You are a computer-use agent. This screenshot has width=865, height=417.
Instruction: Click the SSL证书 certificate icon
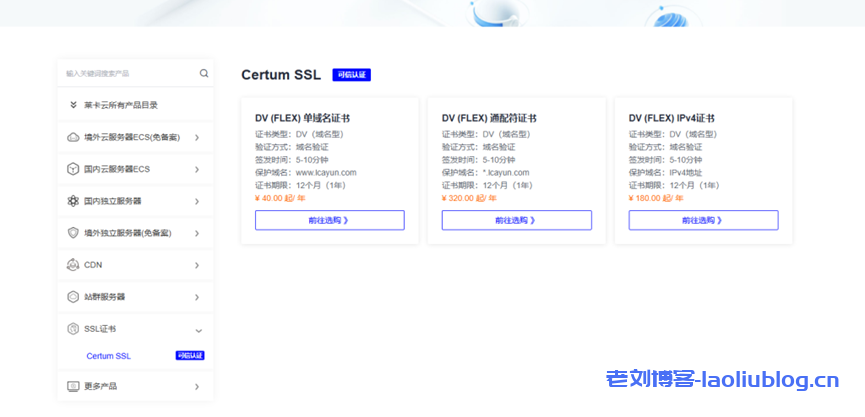(x=73, y=329)
